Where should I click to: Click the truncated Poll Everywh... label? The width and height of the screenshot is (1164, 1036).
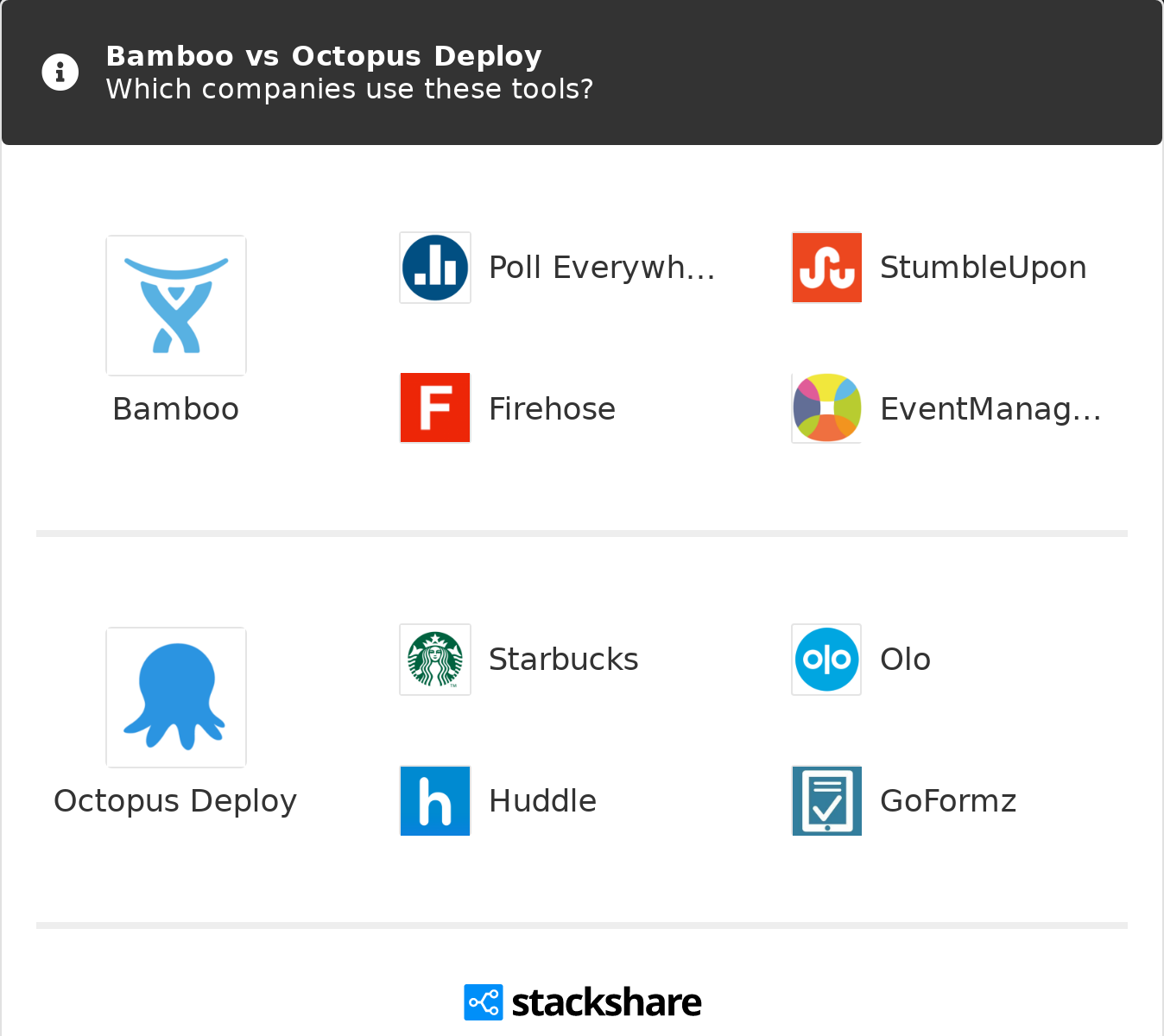602,268
